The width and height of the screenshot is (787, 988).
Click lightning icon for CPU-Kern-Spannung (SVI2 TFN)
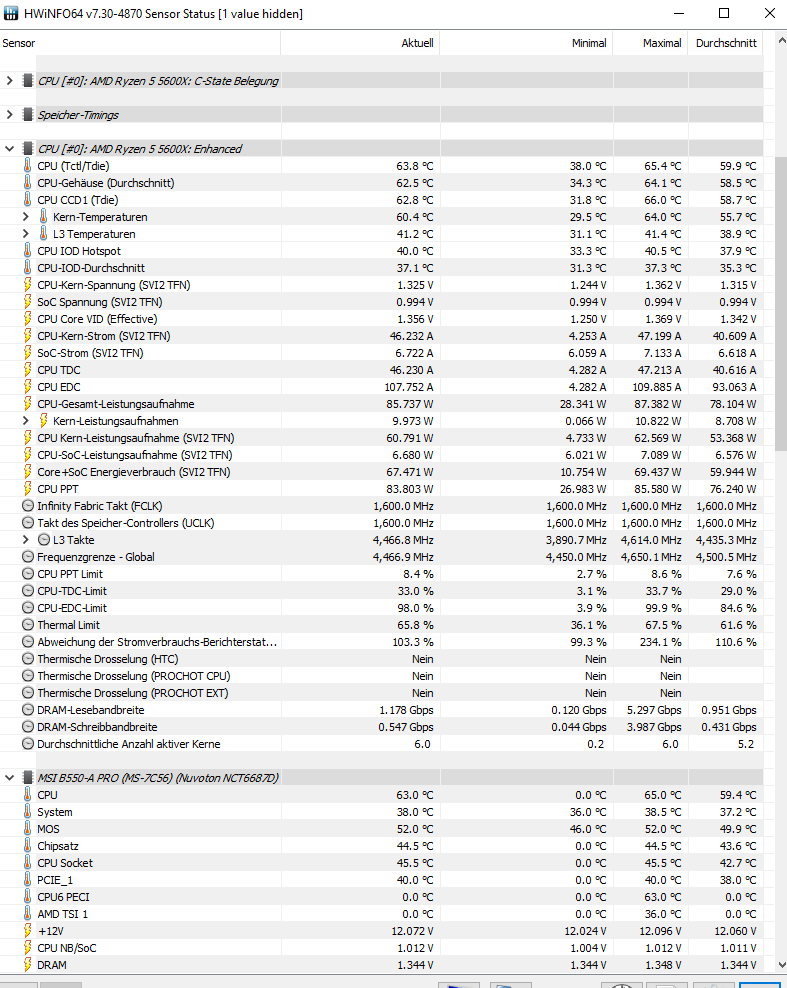coord(27,285)
